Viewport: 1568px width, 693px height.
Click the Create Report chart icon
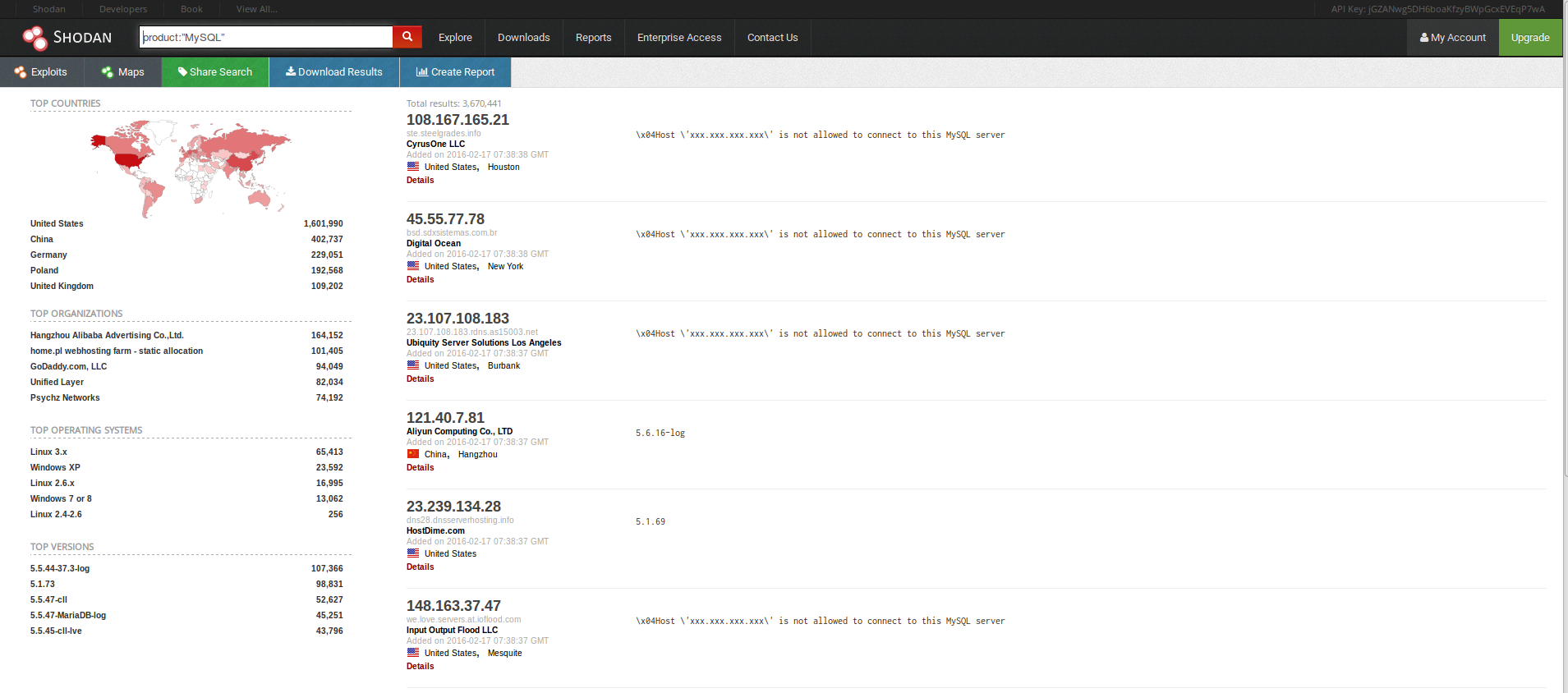422,71
